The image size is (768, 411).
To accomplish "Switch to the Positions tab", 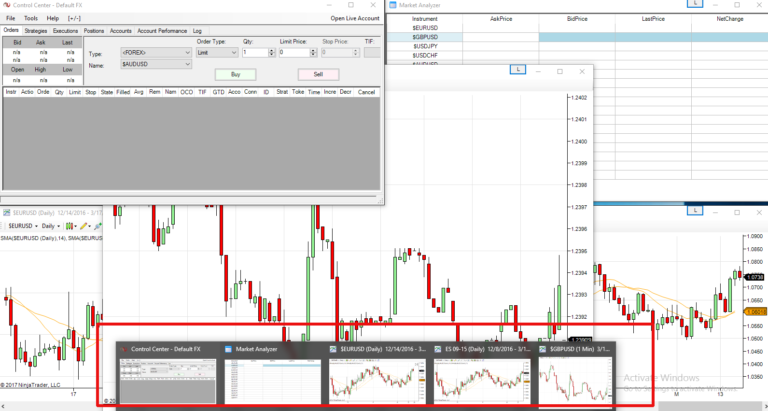I will [94, 31].
